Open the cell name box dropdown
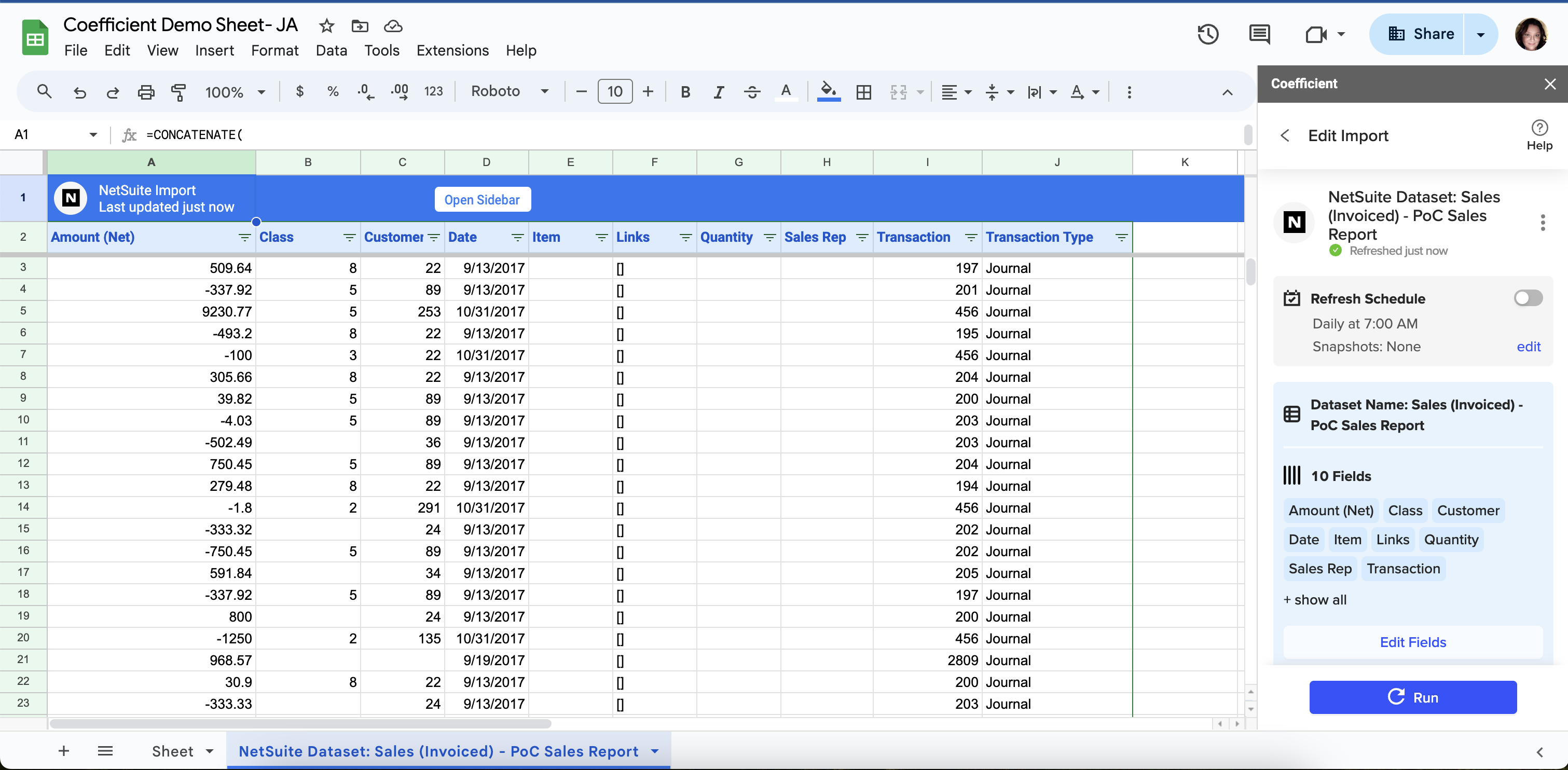The width and height of the screenshot is (1568, 770). 93,134
